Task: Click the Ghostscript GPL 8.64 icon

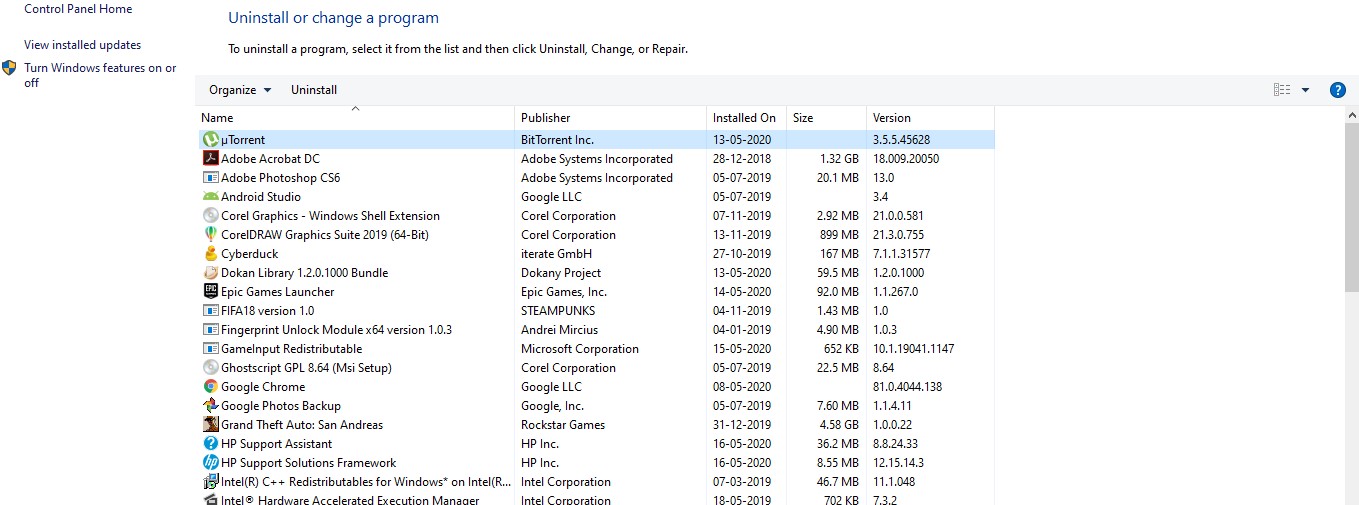Action: (211, 368)
